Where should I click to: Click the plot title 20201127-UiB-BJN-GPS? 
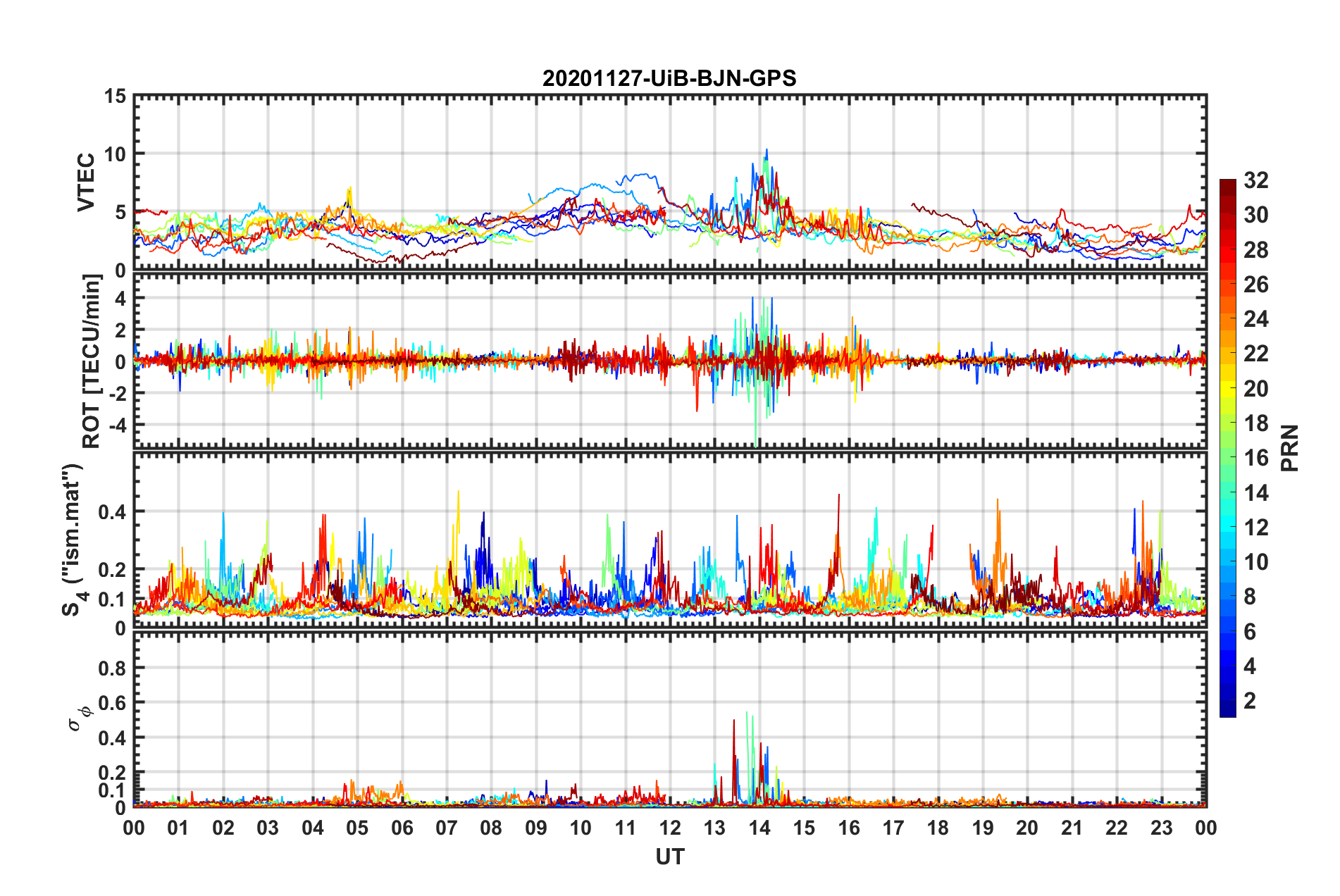669,78
